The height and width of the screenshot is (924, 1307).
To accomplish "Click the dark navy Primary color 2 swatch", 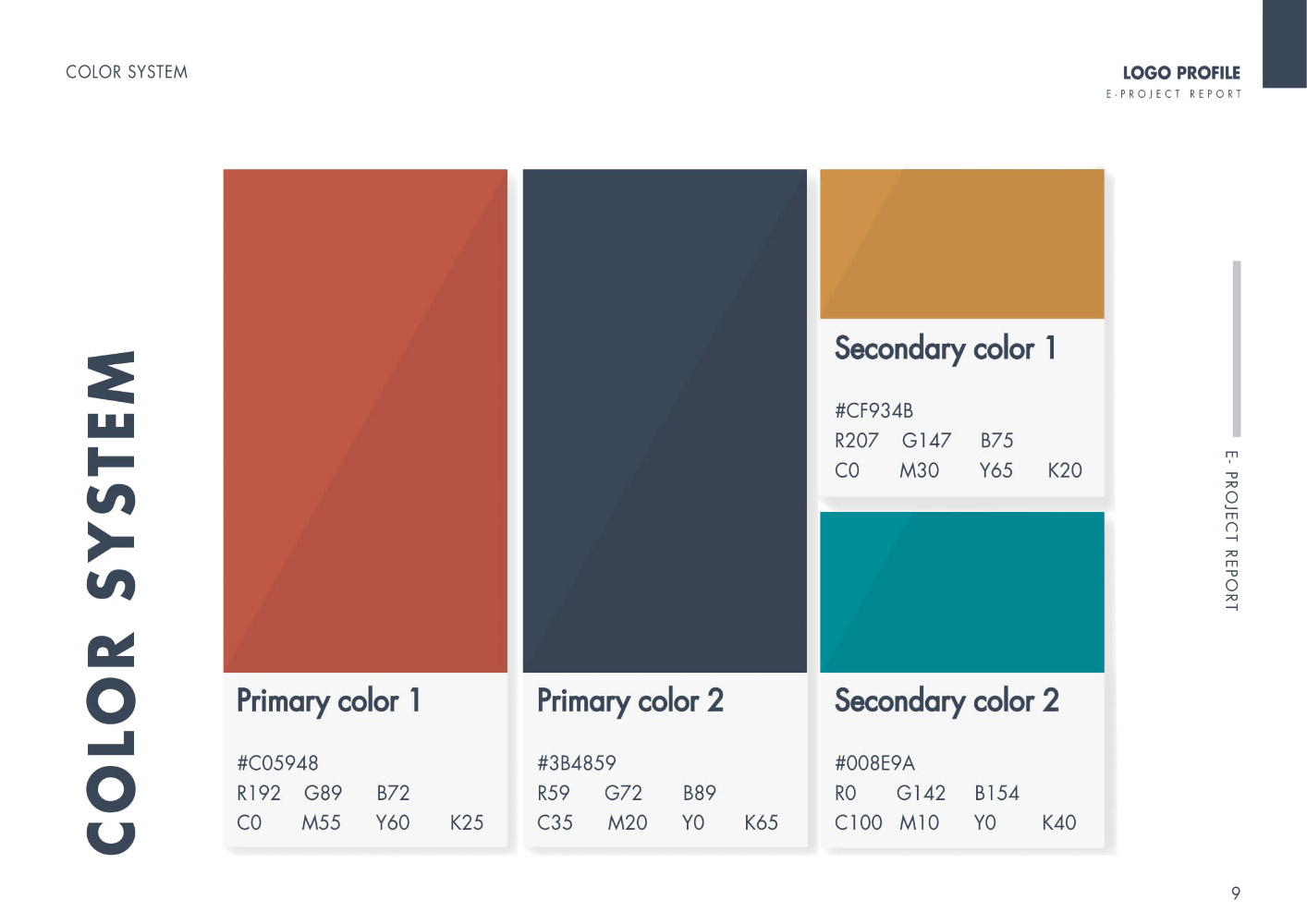I will pos(665,420).
